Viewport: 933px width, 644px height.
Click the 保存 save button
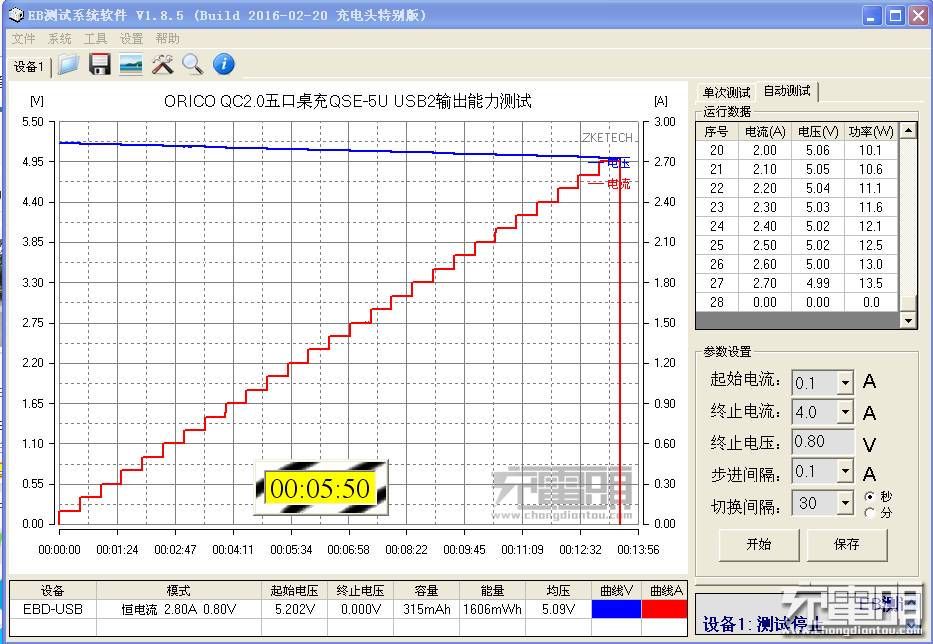pos(847,544)
